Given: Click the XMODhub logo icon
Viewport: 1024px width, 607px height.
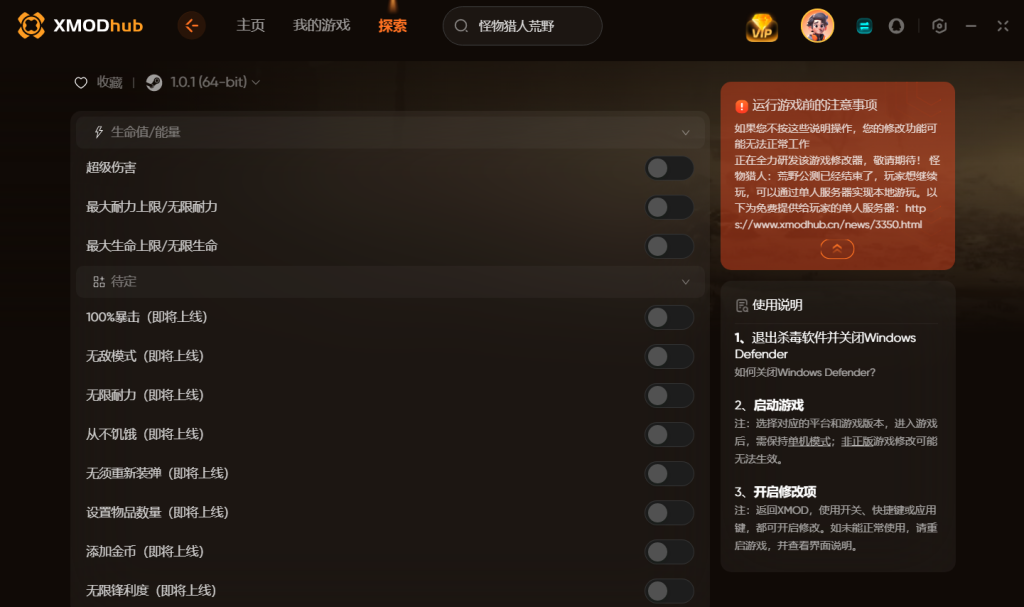Looking at the screenshot, I should (x=31, y=25).
